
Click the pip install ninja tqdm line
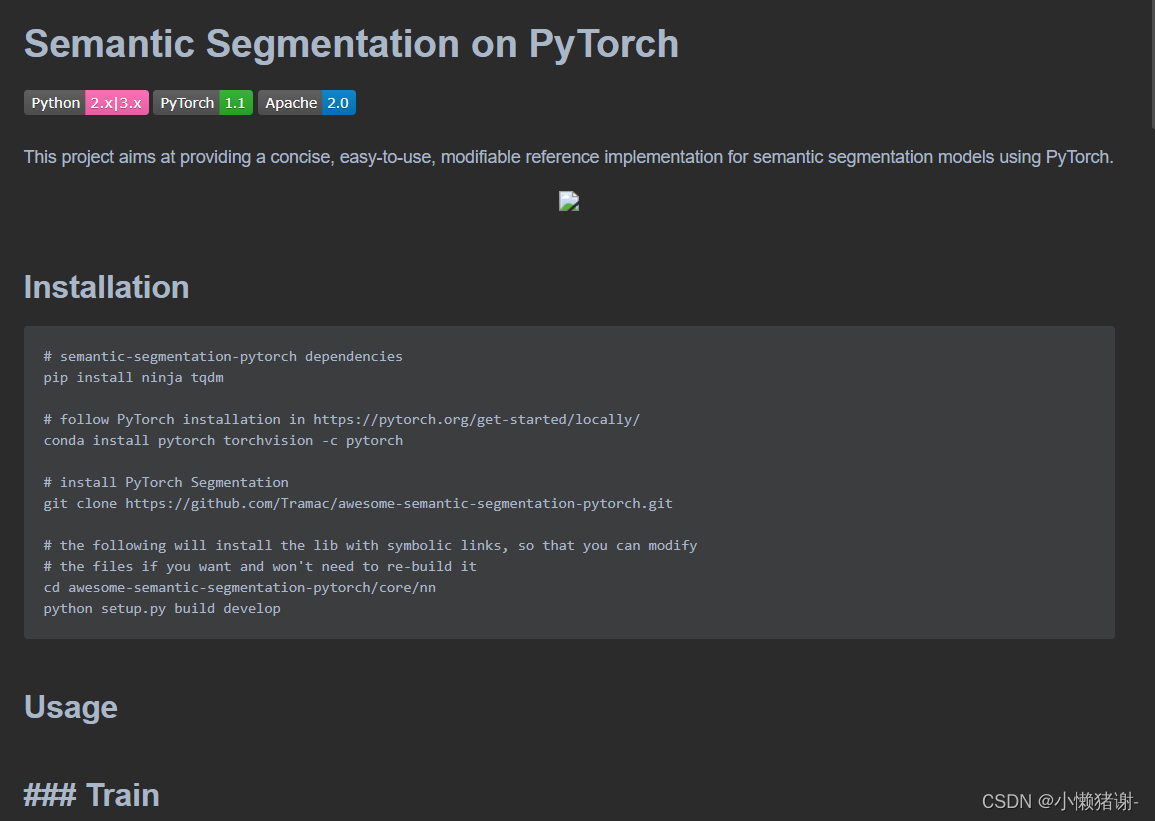tap(133, 377)
